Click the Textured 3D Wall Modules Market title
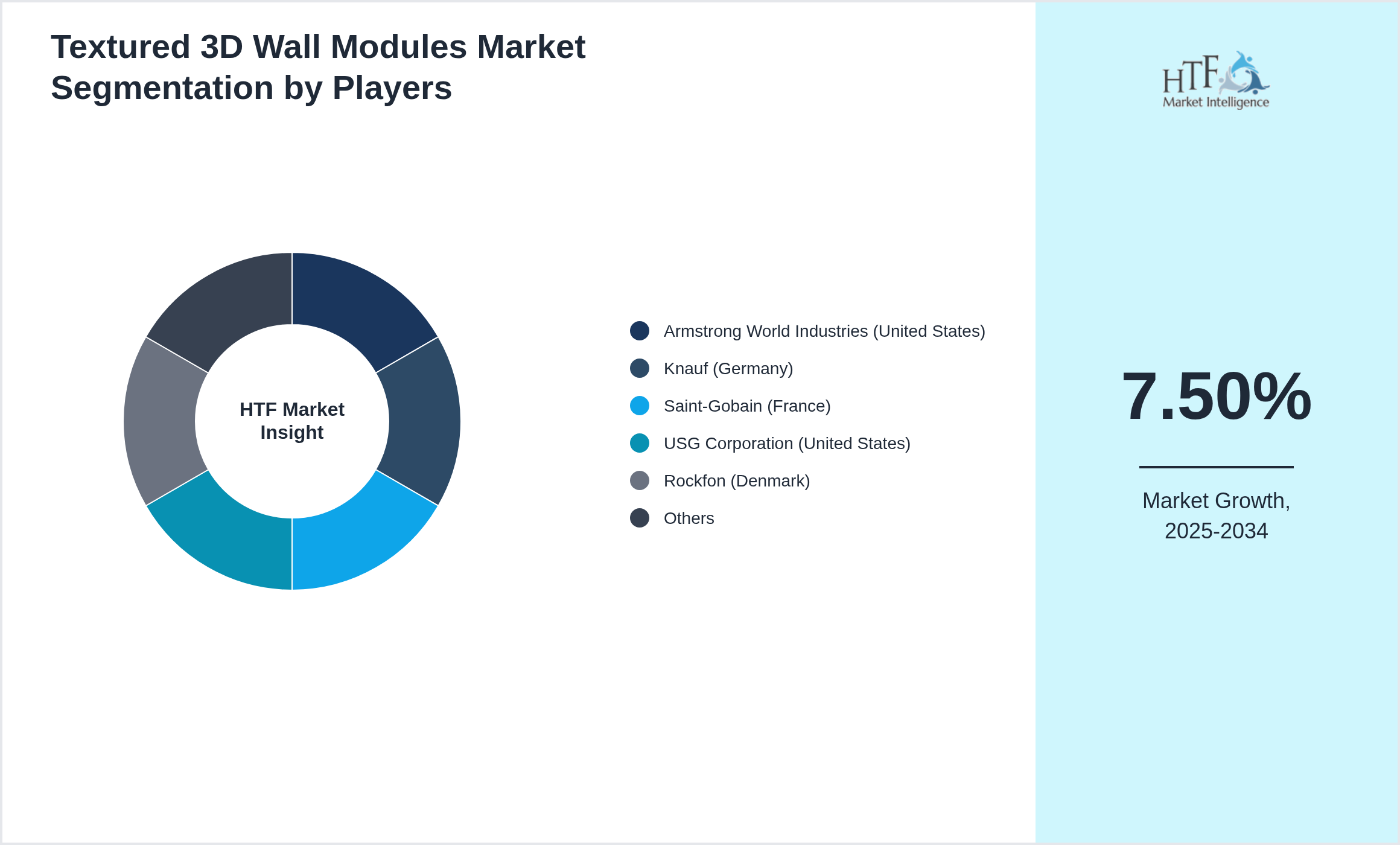 click(x=318, y=67)
